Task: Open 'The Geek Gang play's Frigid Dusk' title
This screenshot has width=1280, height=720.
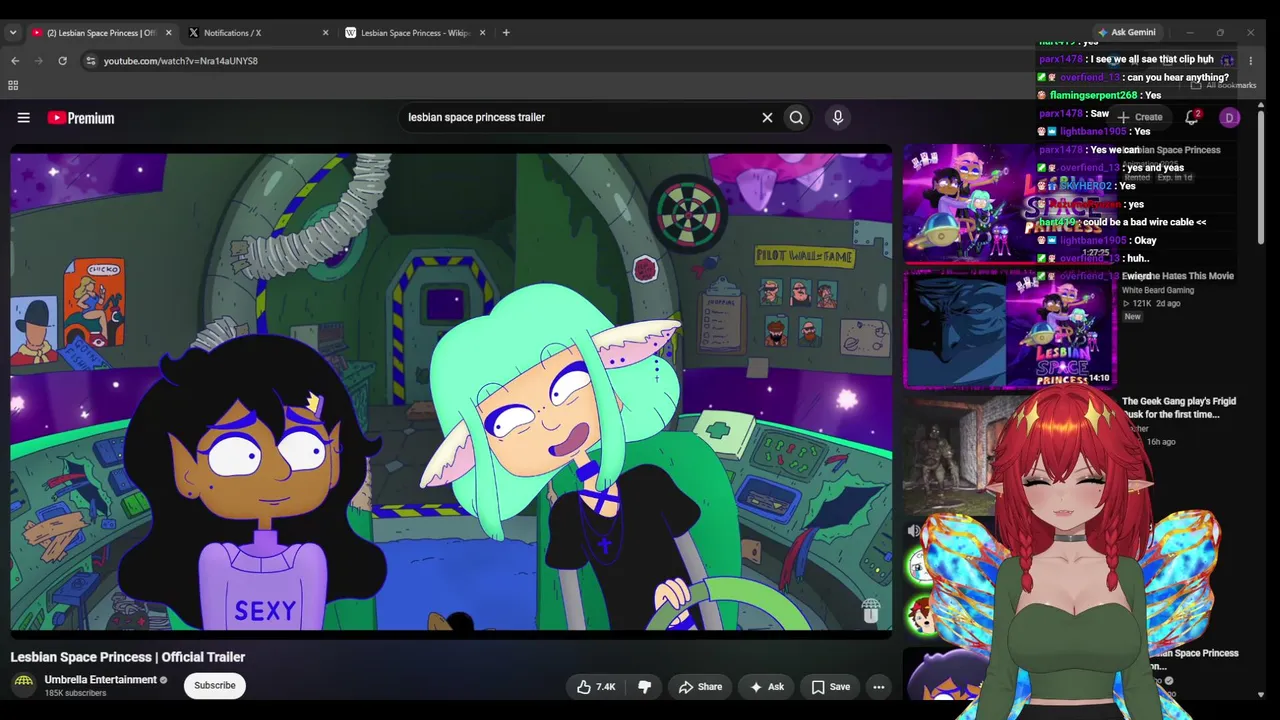Action: click(1179, 407)
